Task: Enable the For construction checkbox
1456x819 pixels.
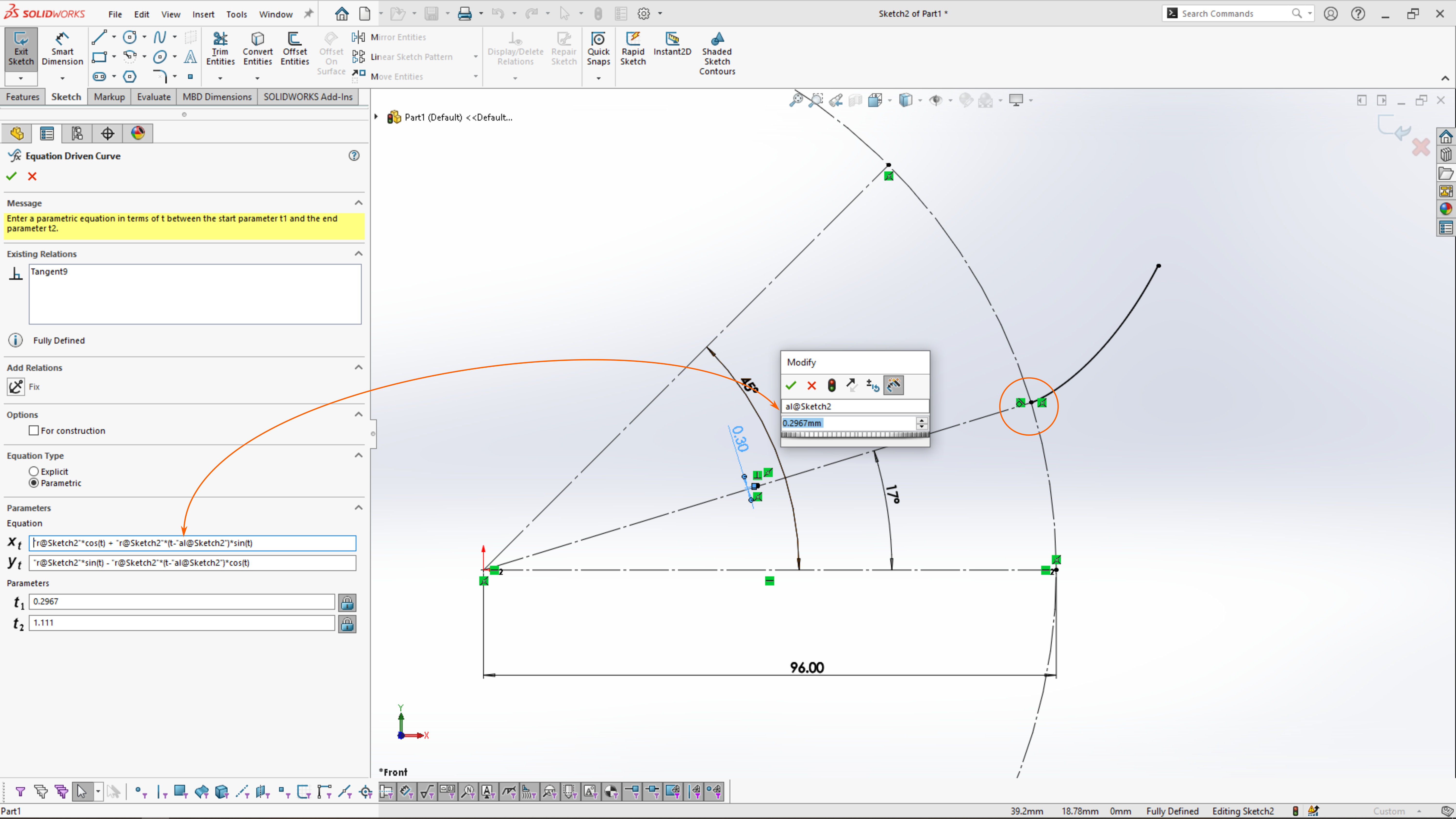Action: [x=34, y=431]
